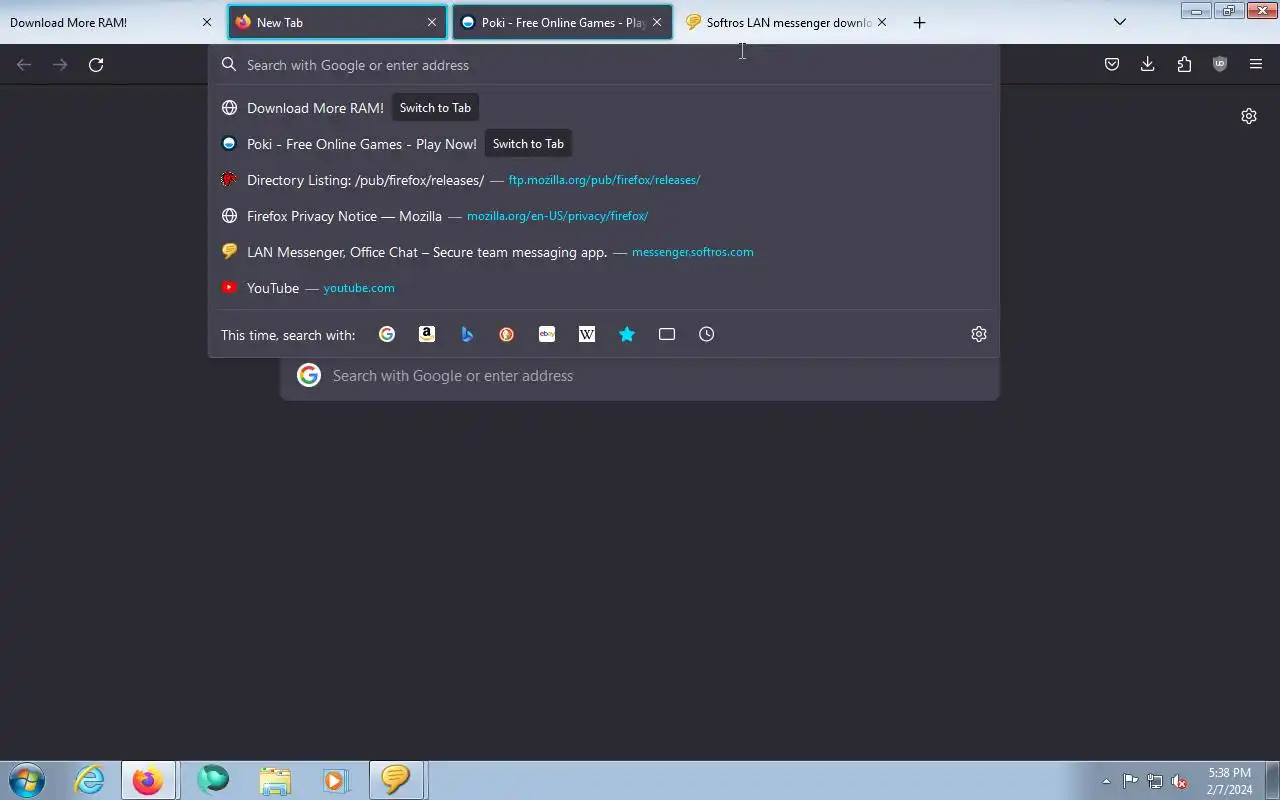This screenshot has height=800, width=1280.
Task: Search history with the clock icon
Action: [707, 334]
